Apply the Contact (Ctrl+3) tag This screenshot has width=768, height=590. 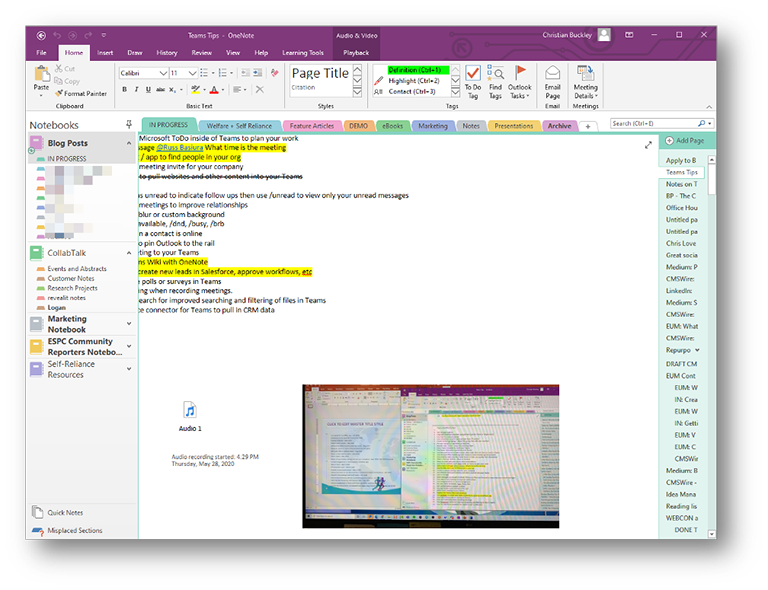click(411, 92)
